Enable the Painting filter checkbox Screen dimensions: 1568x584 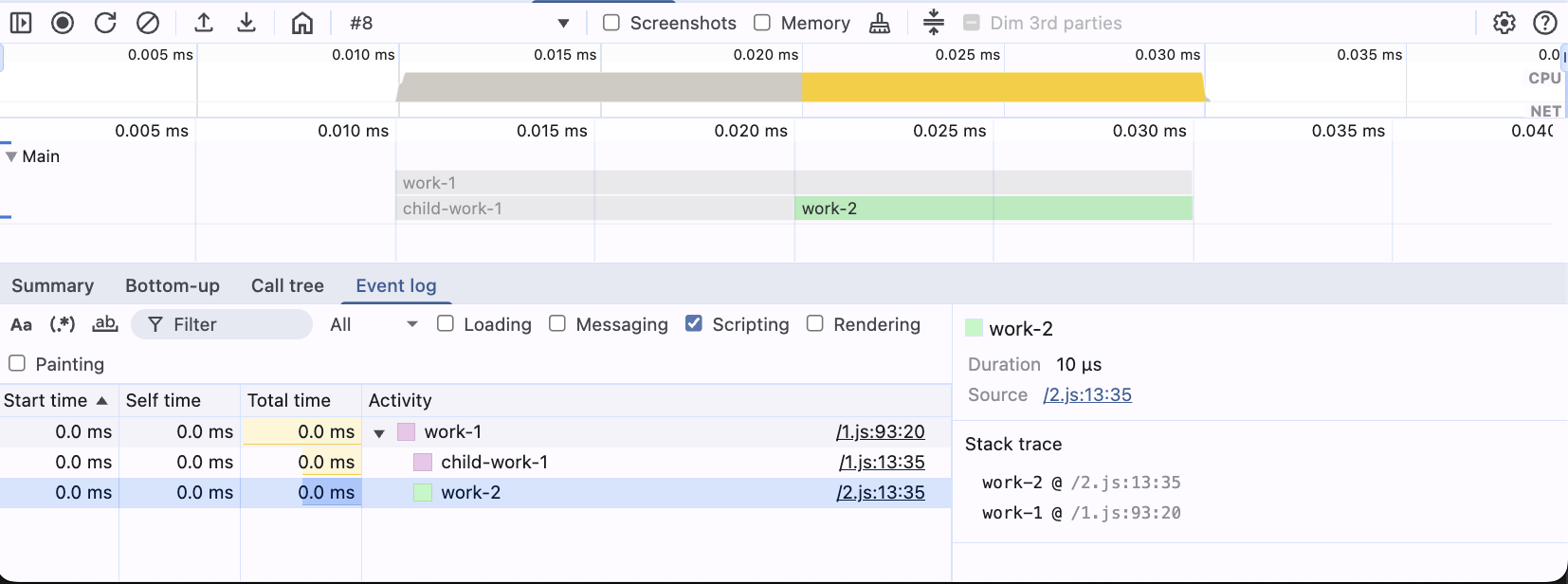[17, 364]
